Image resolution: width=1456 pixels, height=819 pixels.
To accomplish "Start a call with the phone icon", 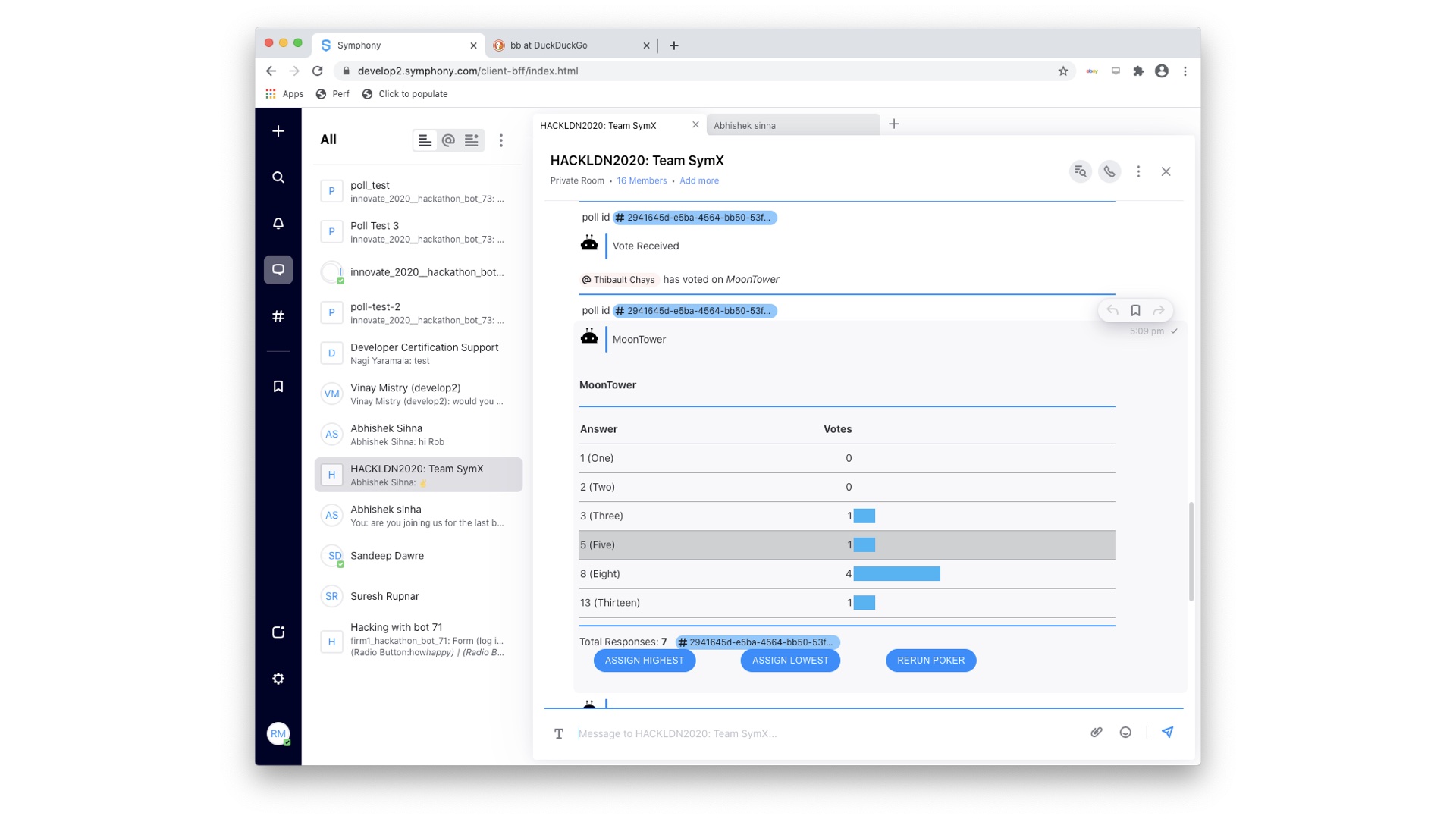I will point(1109,172).
